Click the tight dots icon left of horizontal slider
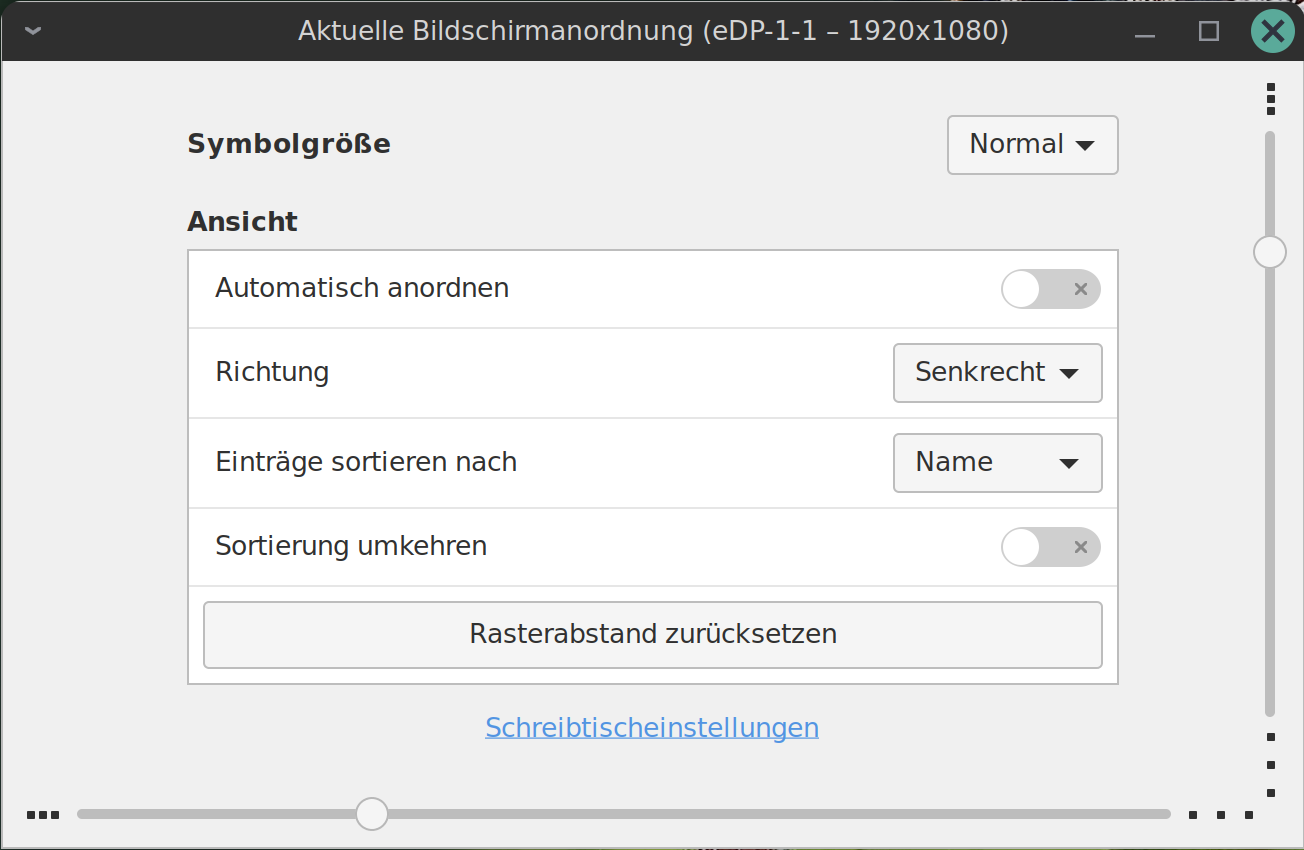 43,815
